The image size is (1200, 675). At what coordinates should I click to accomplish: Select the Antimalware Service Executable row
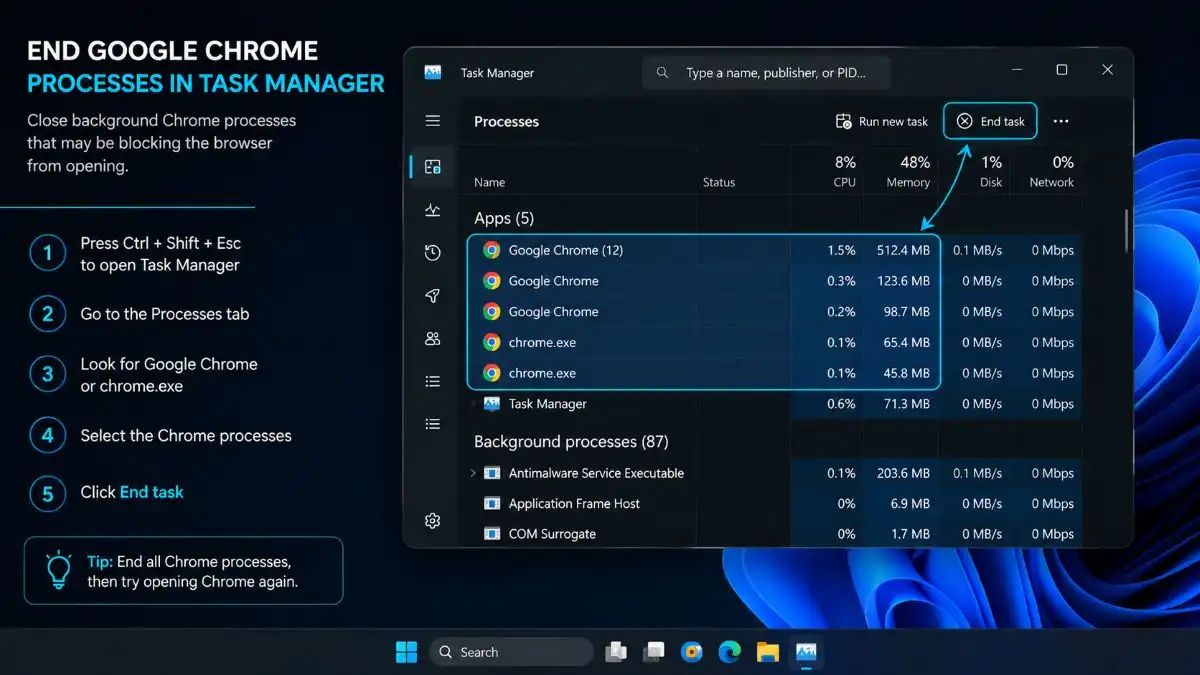775,473
